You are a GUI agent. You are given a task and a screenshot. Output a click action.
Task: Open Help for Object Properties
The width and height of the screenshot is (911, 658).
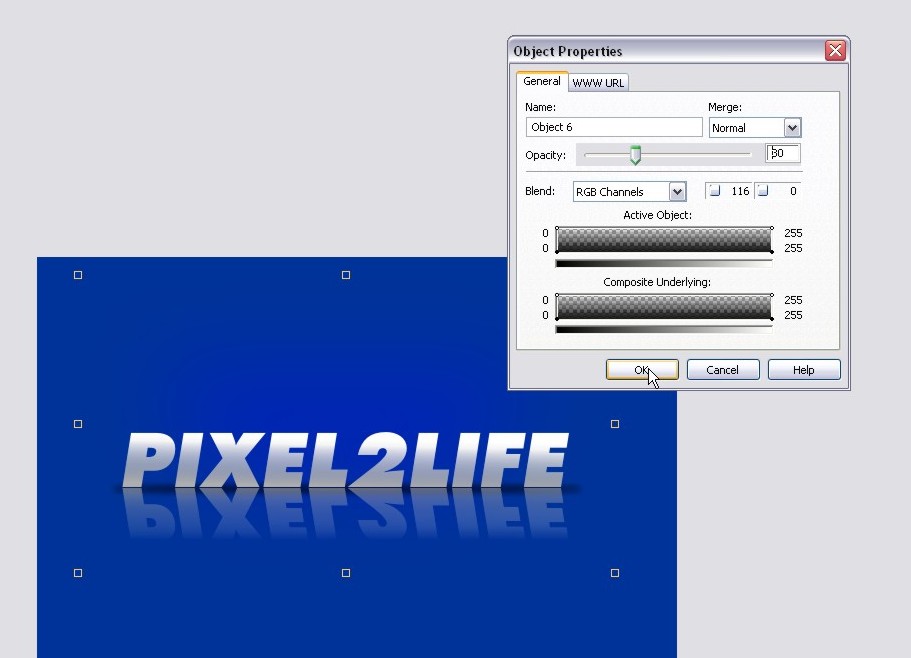804,370
